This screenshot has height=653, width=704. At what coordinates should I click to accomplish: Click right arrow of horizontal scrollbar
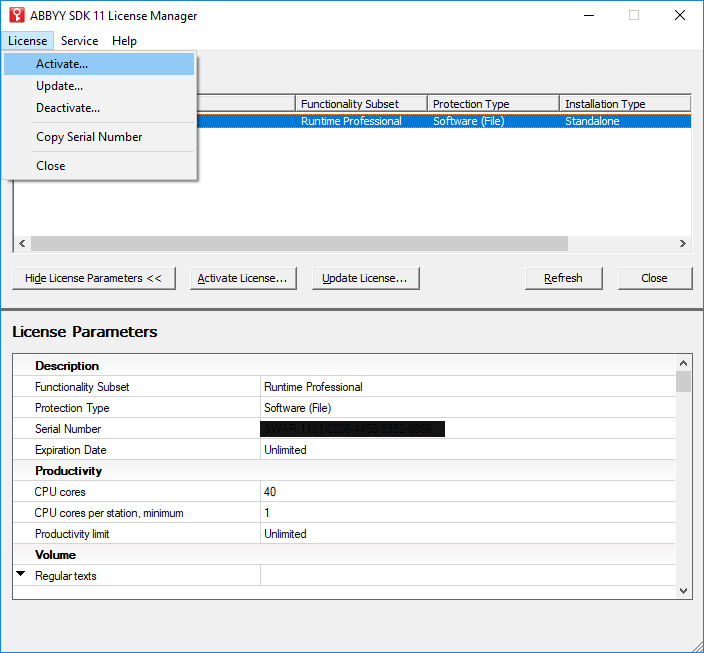pyautogui.click(x=682, y=243)
